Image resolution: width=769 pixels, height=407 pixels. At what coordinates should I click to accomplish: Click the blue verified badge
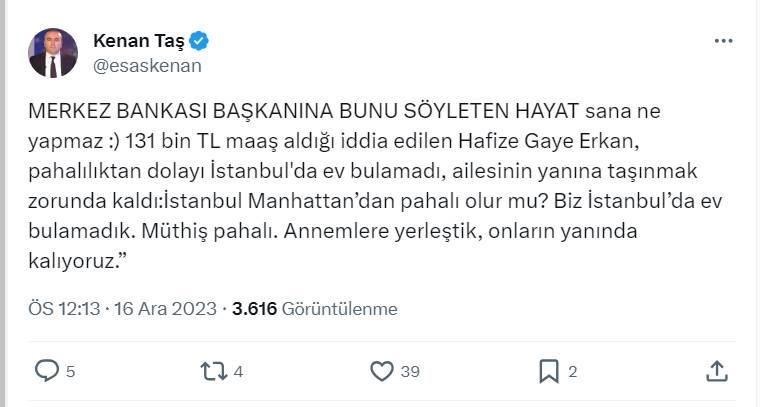[200, 41]
